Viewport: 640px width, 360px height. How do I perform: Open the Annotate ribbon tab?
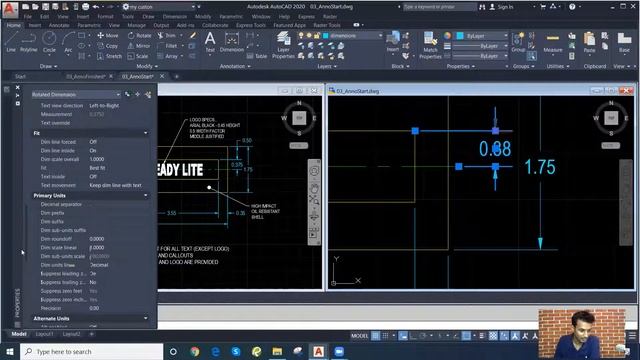pyautogui.click(x=59, y=25)
